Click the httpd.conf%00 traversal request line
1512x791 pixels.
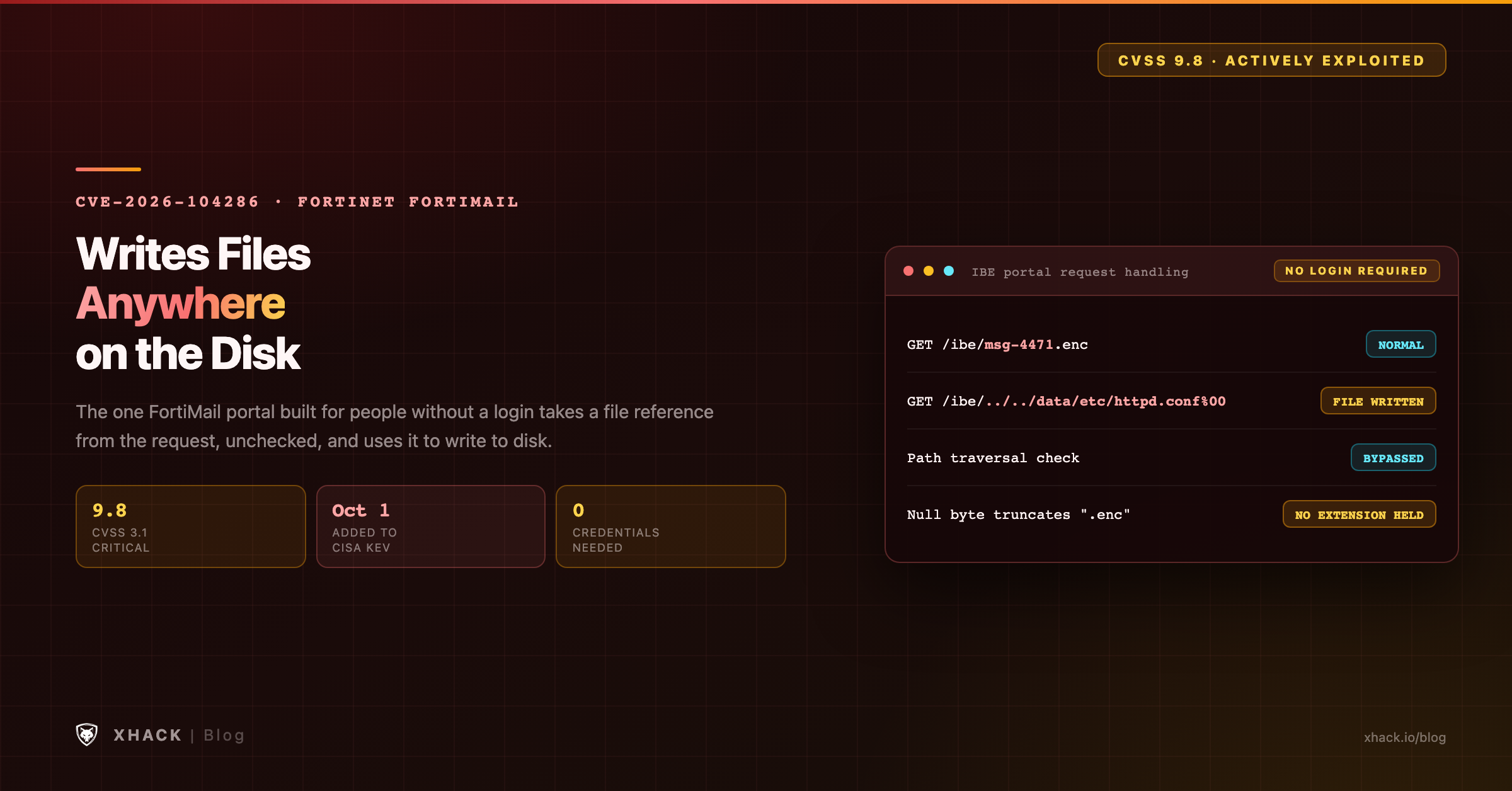pyautogui.click(x=1066, y=401)
